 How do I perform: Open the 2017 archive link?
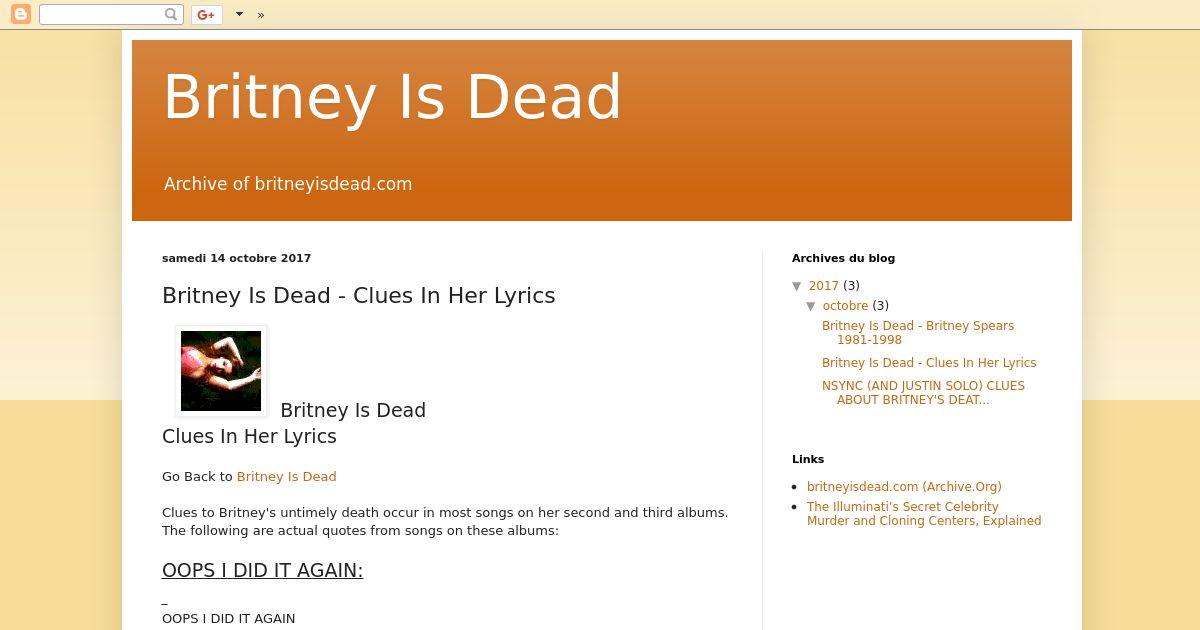click(x=824, y=286)
